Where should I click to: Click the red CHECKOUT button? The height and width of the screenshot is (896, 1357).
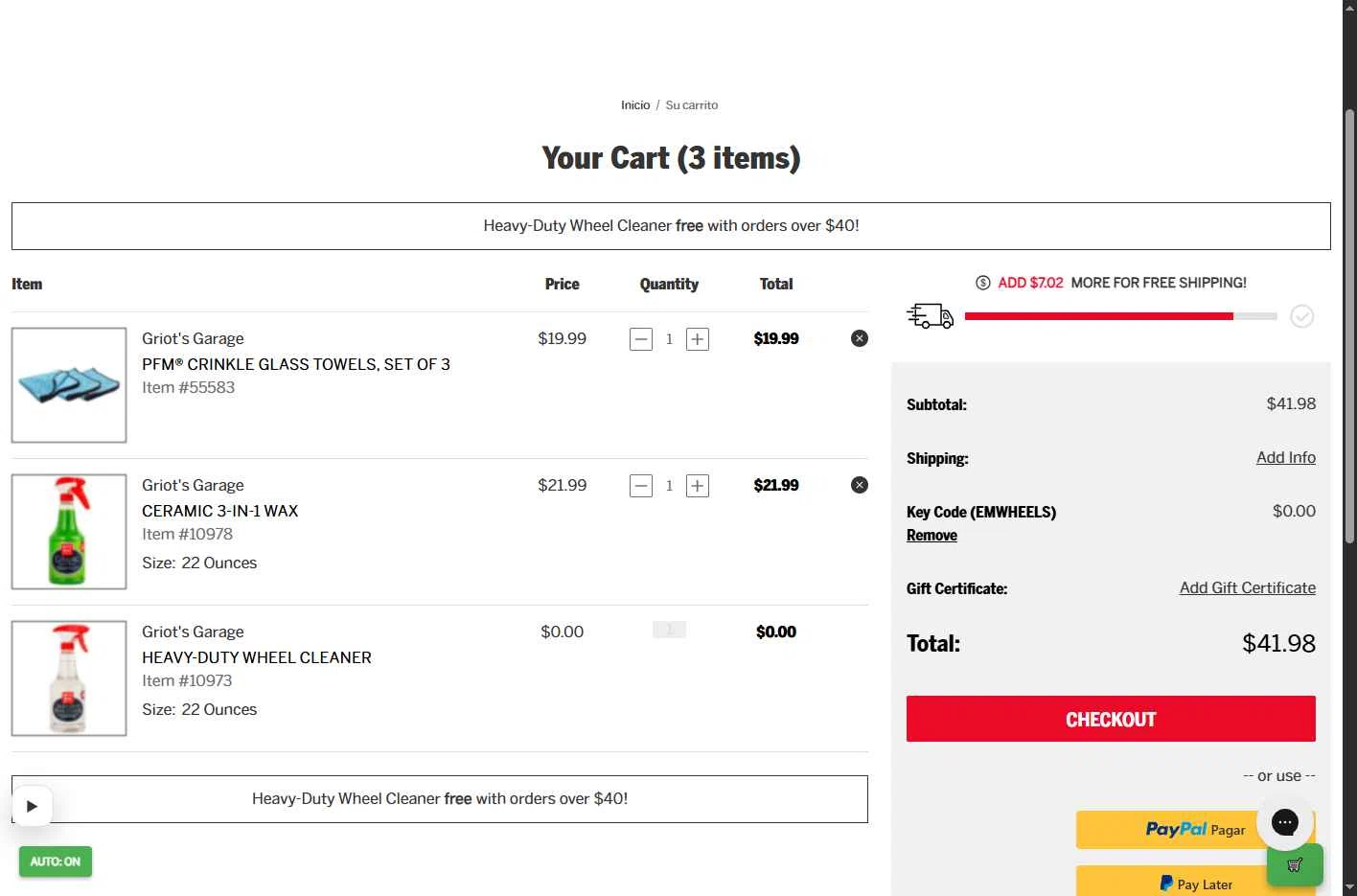tap(1111, 719)
